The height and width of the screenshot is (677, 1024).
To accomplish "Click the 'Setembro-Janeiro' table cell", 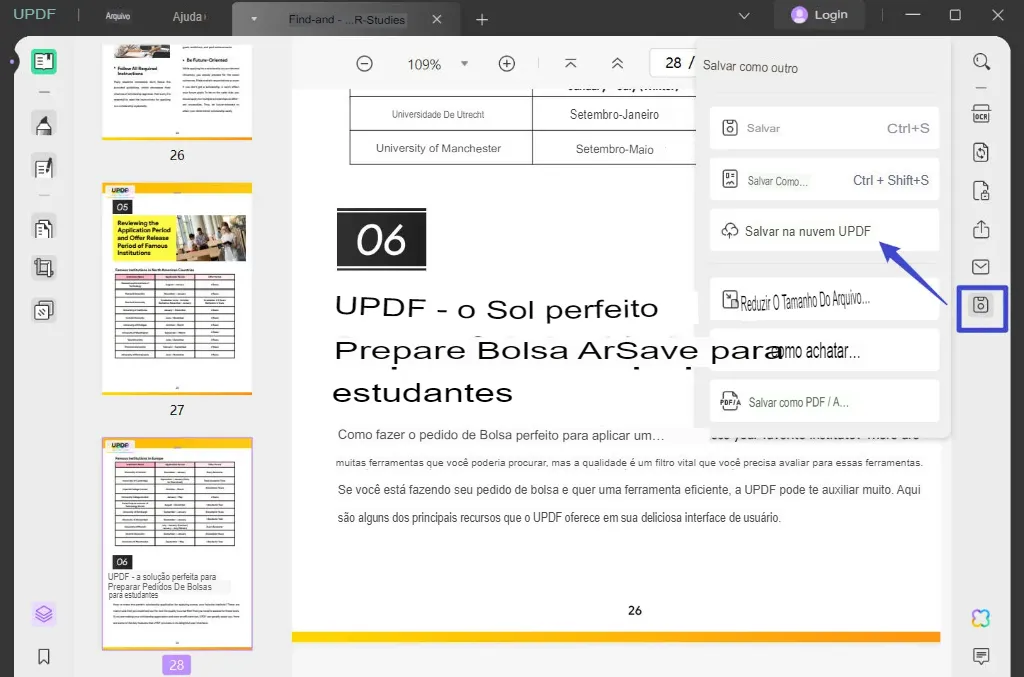I will 614,114.
